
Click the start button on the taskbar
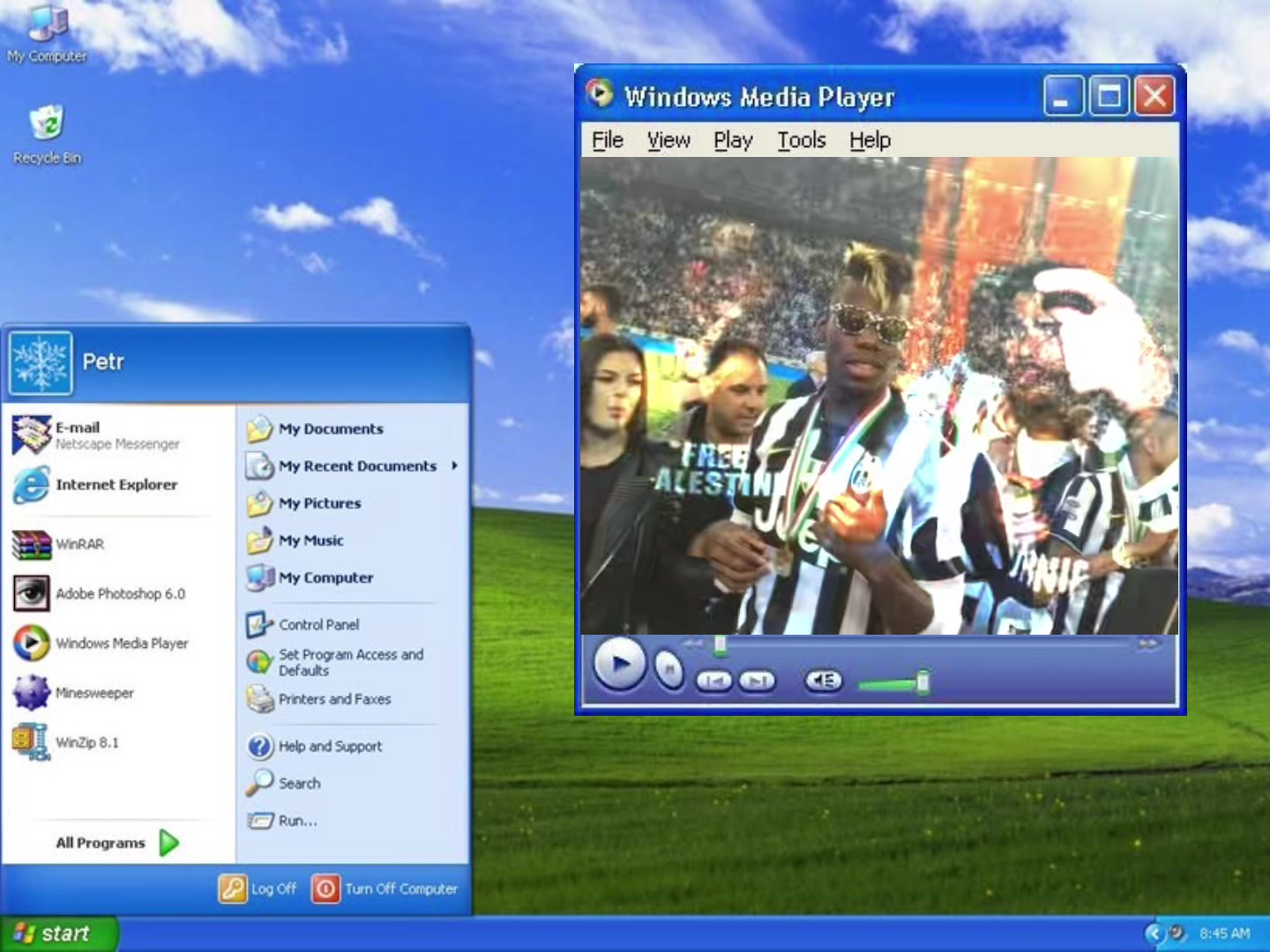click(x=58, y=933)
